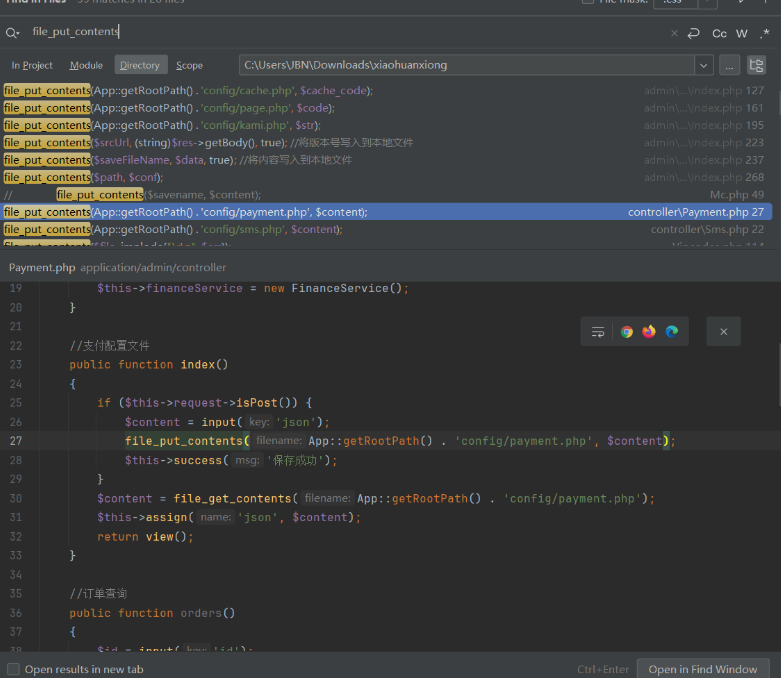Select highlighted Payment.php 27 result
Image resolution: width=781 pixels, height=678 pixels.
[x=384, y=212]
